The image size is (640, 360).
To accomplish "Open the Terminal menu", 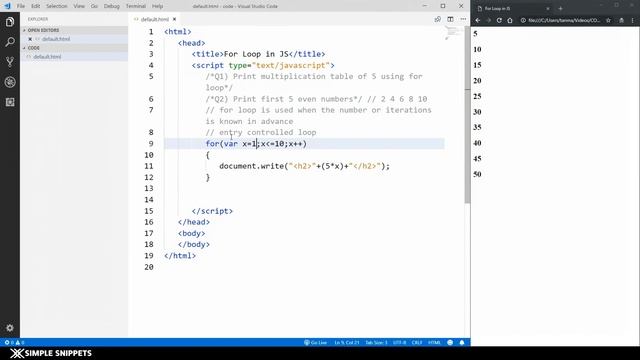I will [x=136, y=6].
